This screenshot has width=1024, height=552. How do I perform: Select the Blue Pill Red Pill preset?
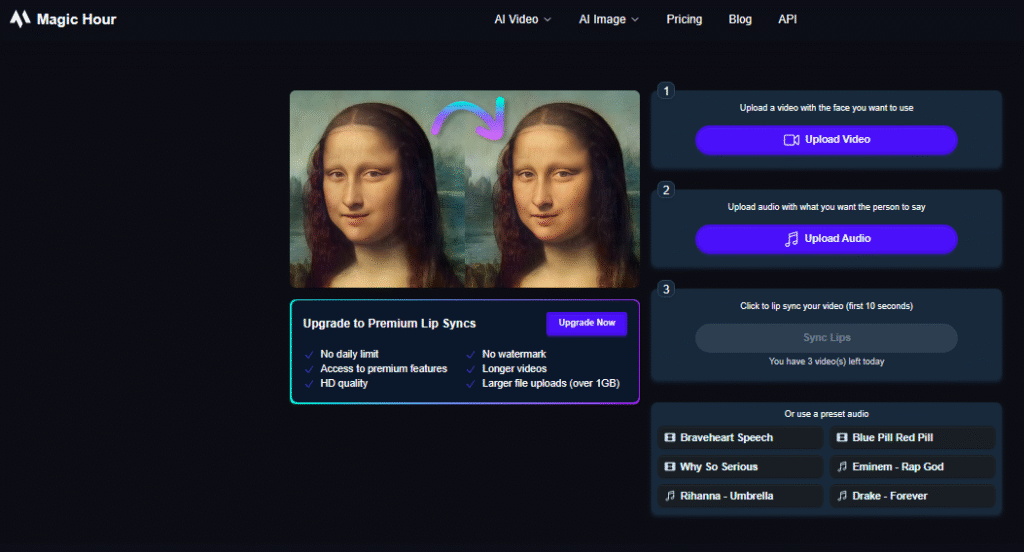coord(912,438)
